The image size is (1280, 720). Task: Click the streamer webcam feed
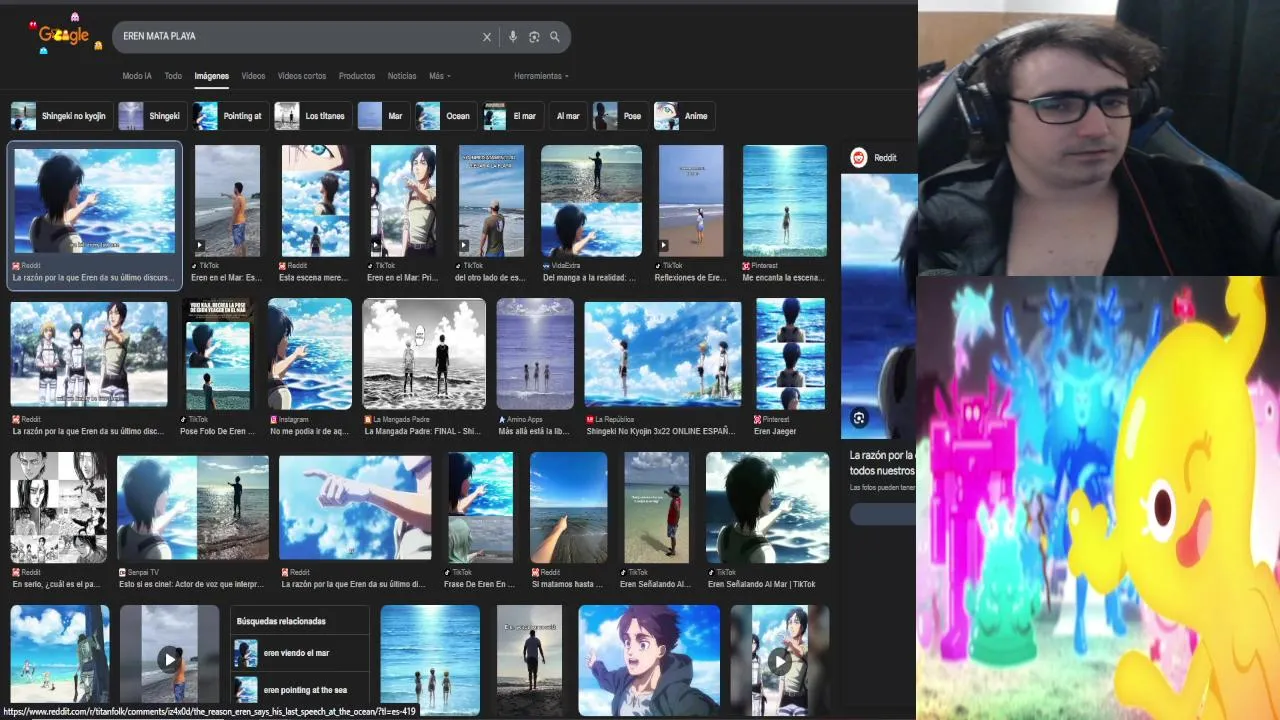click(x=1099, y=138)
